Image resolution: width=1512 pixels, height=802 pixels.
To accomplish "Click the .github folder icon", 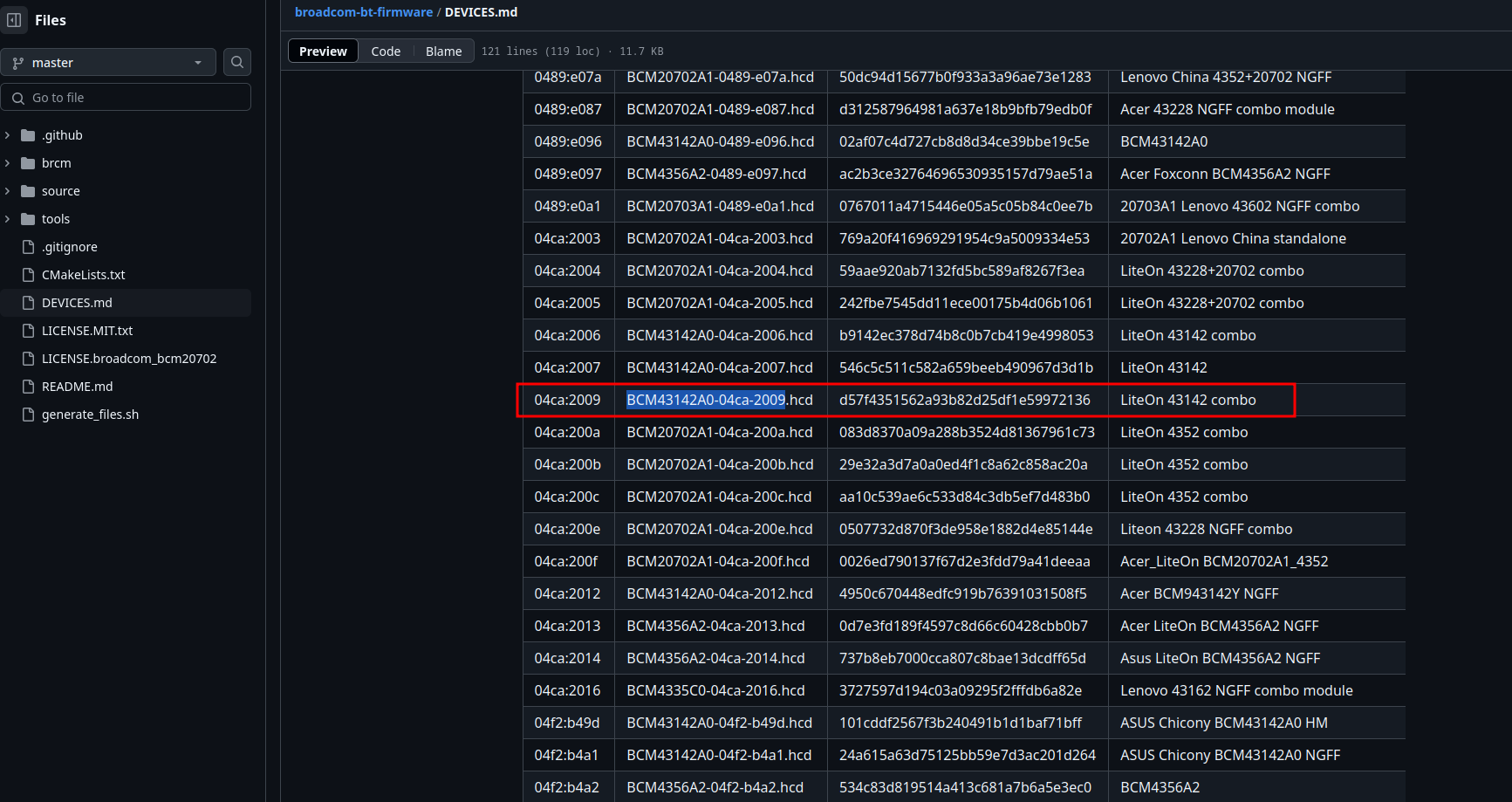I will pos(28,135).
